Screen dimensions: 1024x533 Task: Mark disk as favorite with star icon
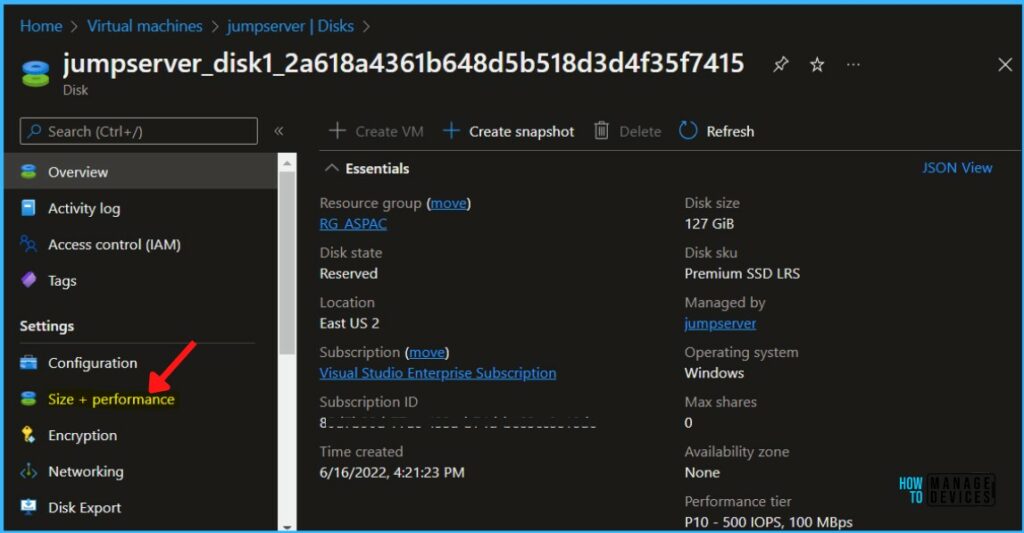[x=817, y=64]
